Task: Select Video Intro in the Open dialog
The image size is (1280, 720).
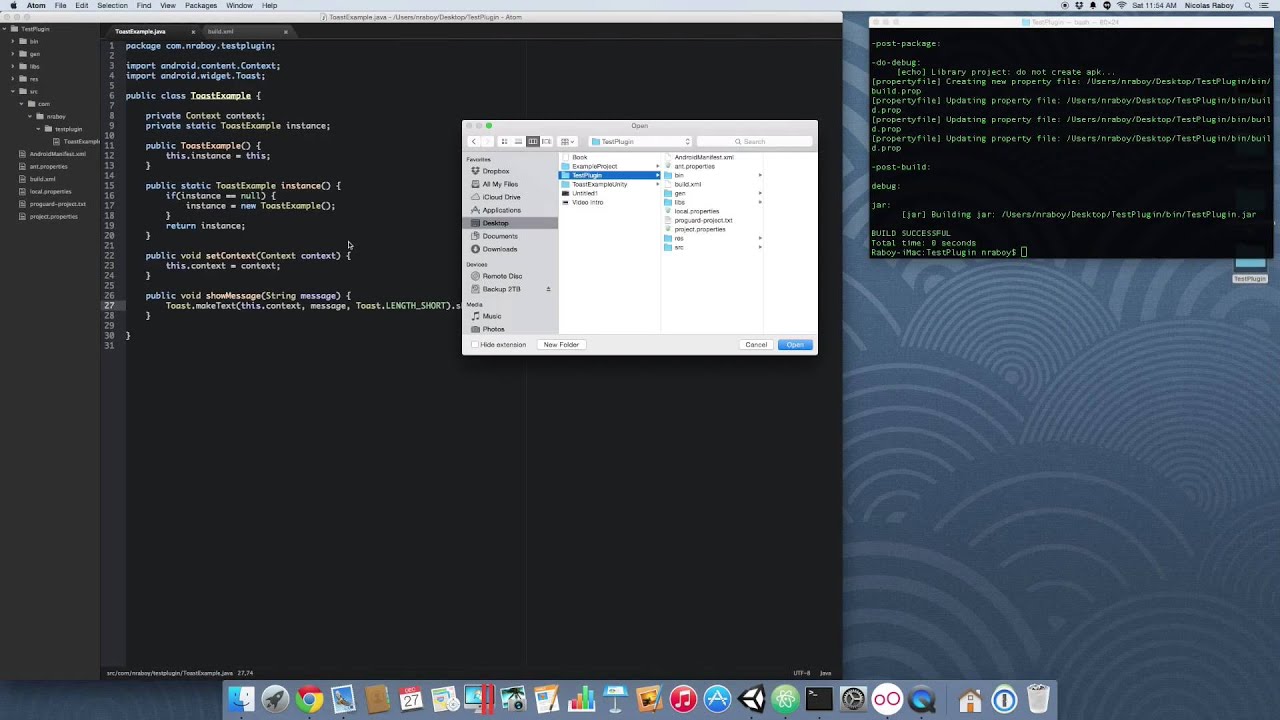Action: (x=588, y=202)
